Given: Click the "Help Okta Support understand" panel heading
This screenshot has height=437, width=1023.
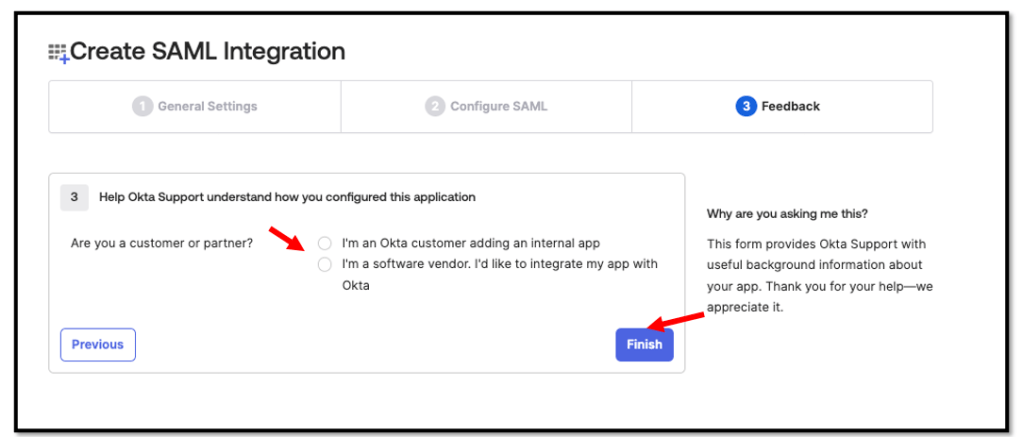Looking at the screenshot, I should click(287, 197).
